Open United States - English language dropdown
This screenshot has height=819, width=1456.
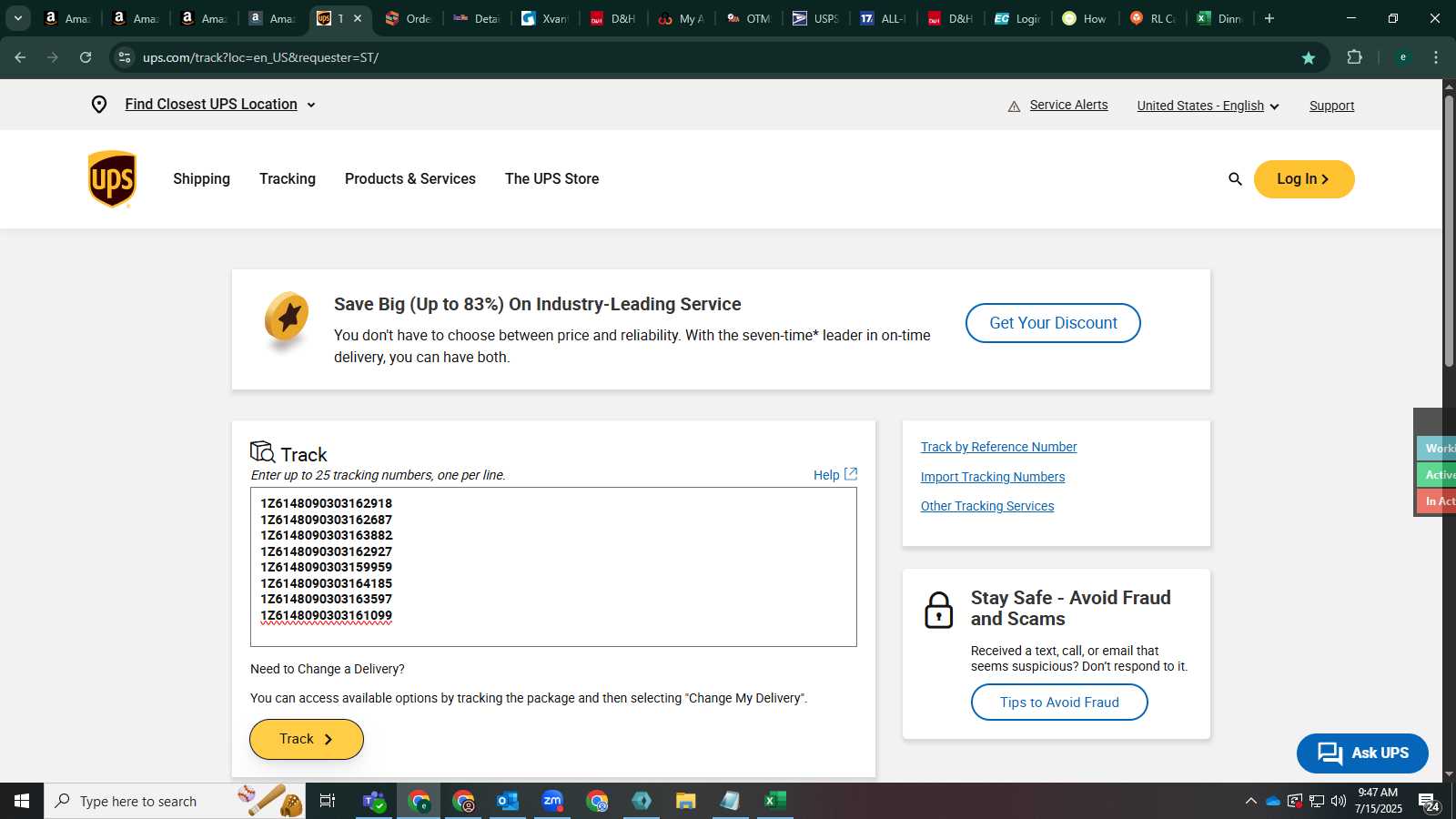[x=1208, y=106]
